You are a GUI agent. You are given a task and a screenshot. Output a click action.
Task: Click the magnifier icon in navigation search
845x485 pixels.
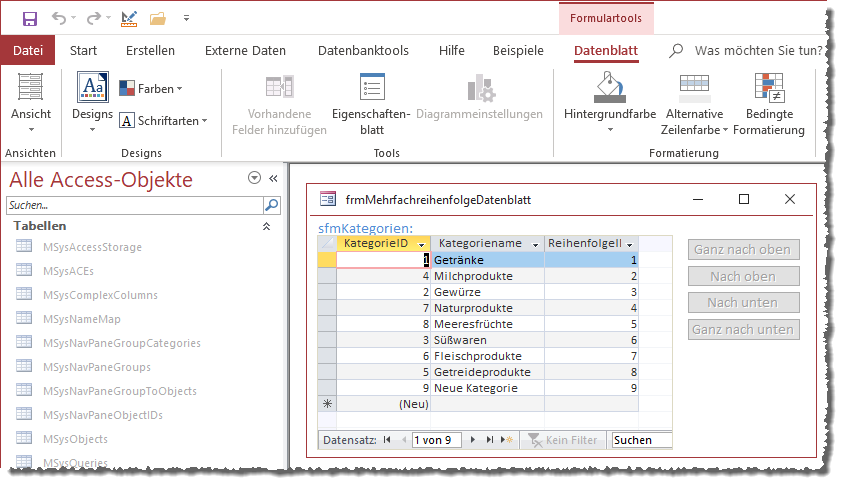[x=272, y=205]
